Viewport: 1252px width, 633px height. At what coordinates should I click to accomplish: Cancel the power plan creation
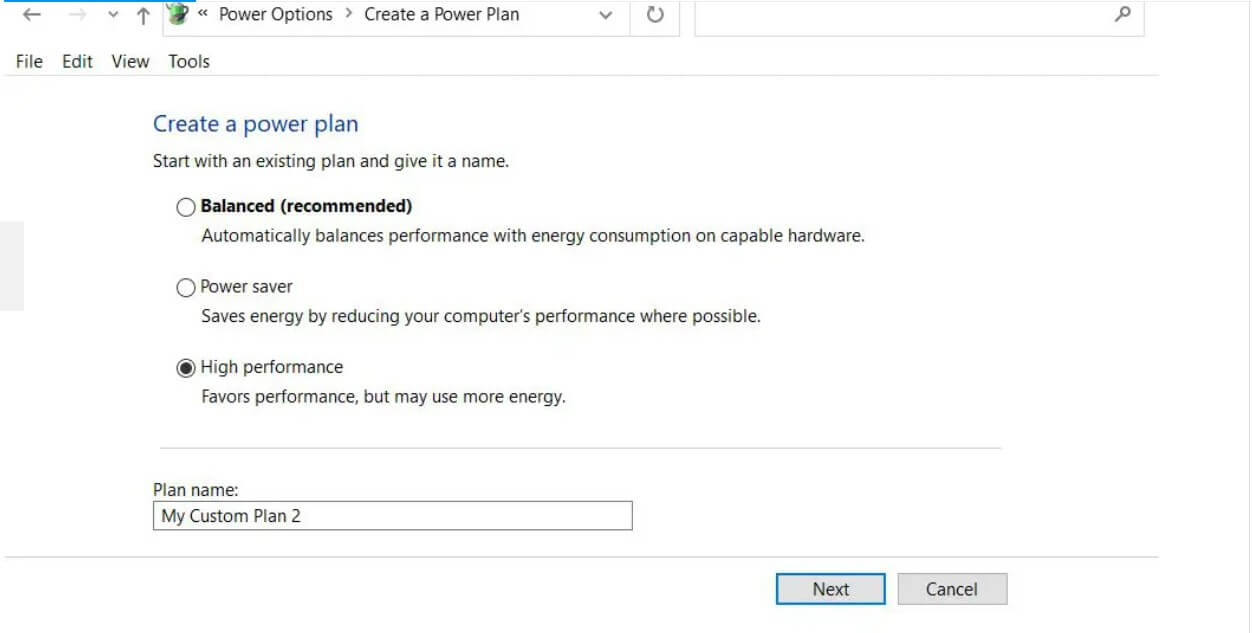pos(951,589)
